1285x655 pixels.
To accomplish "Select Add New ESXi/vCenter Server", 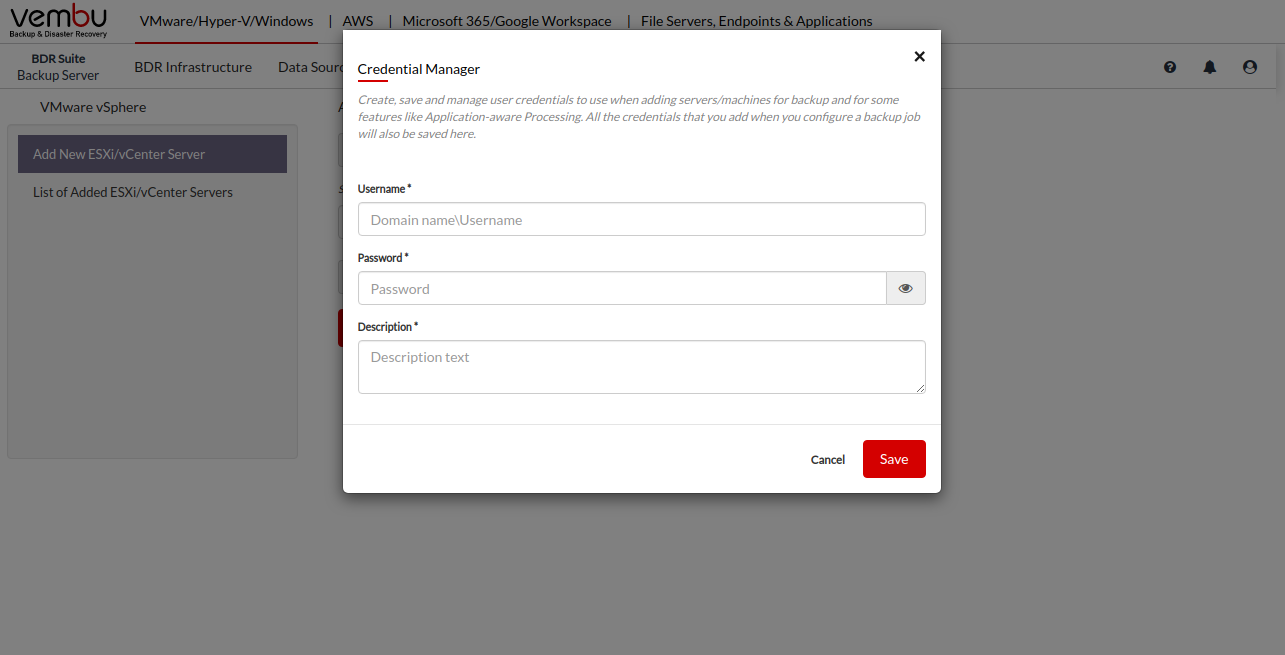I will [152, 154].
